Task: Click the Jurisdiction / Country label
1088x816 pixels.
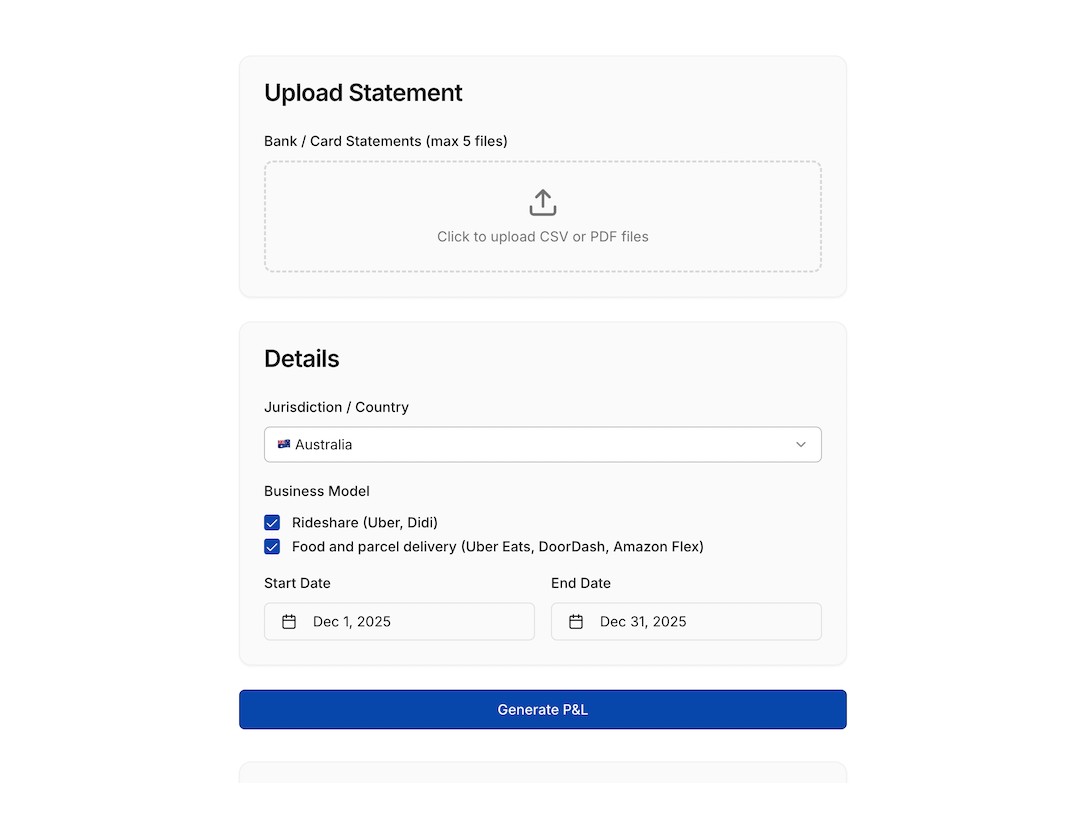Action: [x=336, y=407]
